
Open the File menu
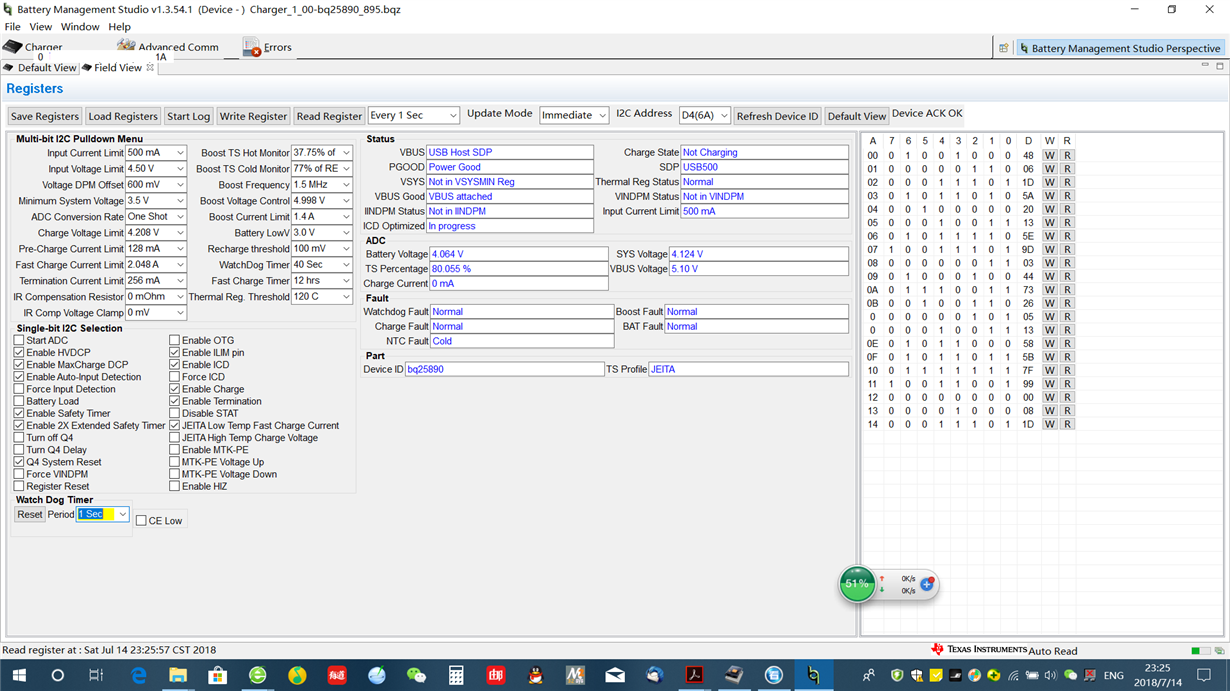click(13, 27)
